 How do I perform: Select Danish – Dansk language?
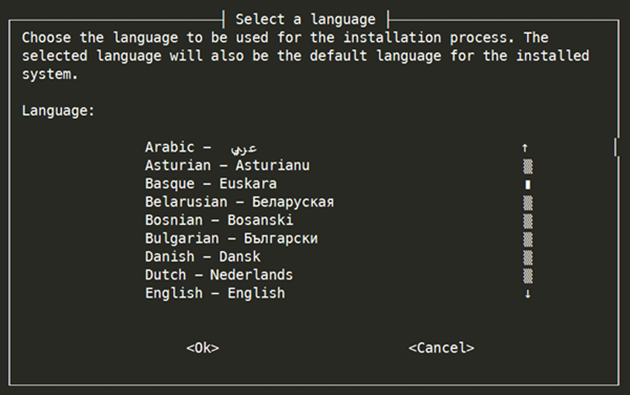203,257
